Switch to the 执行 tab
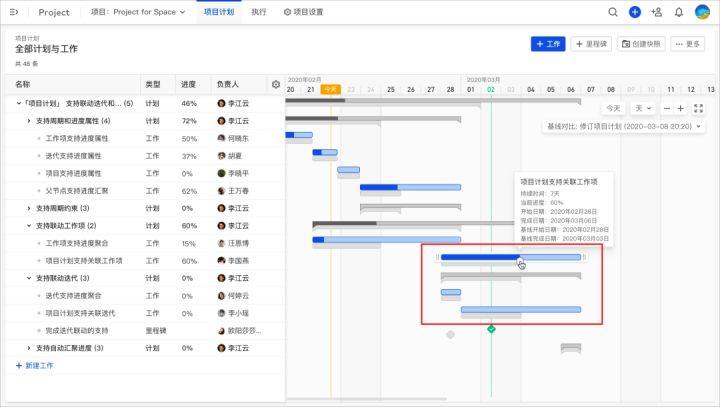Screen dimensions: 720x407 pyautogui.click(x=259, y=12)
